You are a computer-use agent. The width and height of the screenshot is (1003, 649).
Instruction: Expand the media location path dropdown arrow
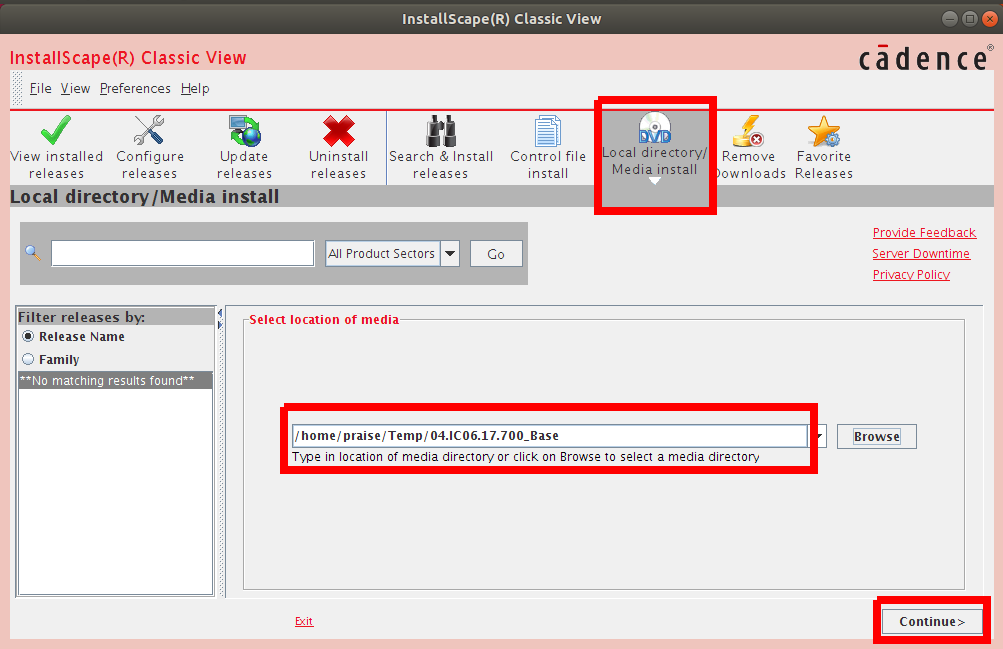pyautogui.click(x=817, y=437)
